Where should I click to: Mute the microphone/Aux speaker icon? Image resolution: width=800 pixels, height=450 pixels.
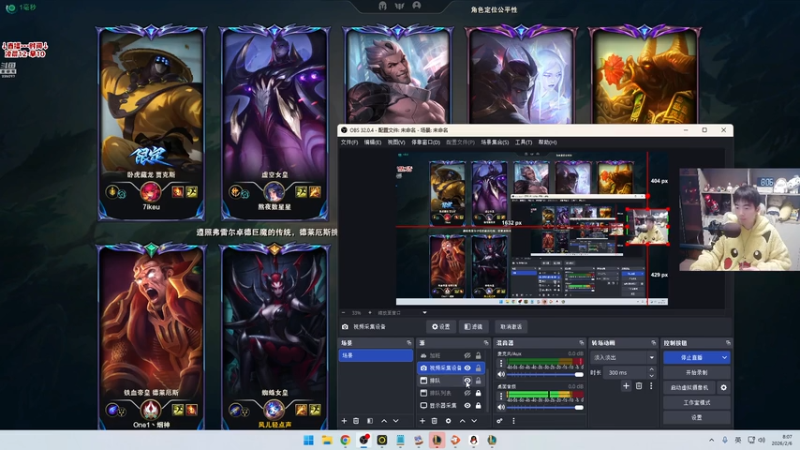(x=501, y=374)
